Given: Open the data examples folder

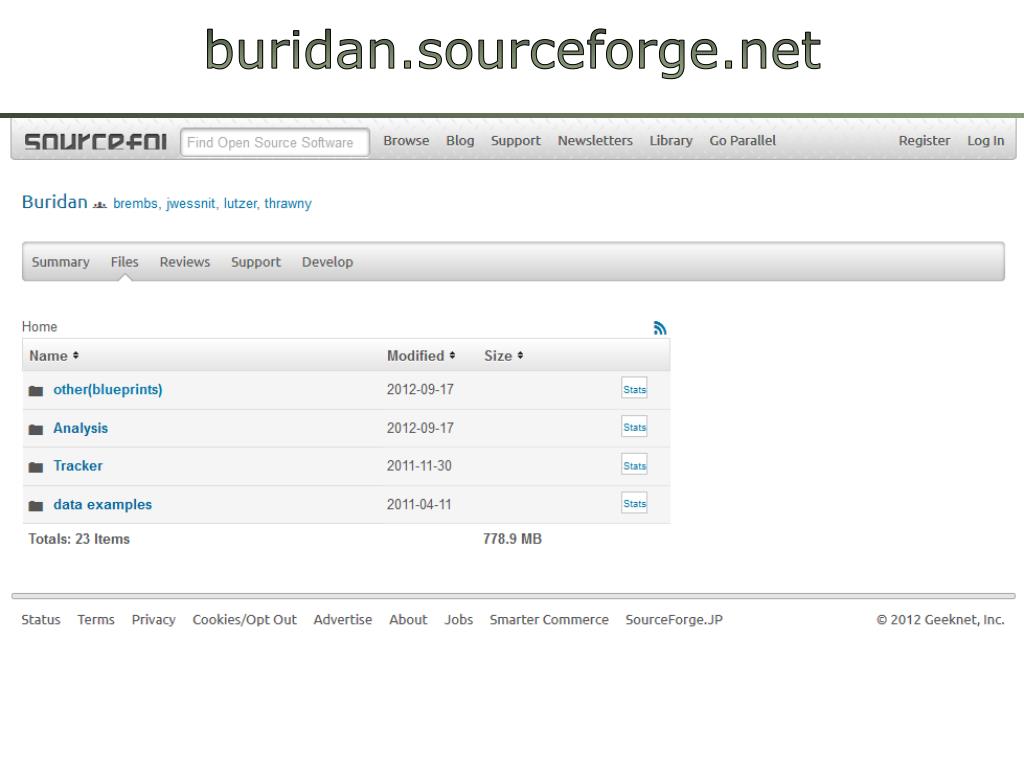Looking at the screenshot, I should click(x=103, y=504).
